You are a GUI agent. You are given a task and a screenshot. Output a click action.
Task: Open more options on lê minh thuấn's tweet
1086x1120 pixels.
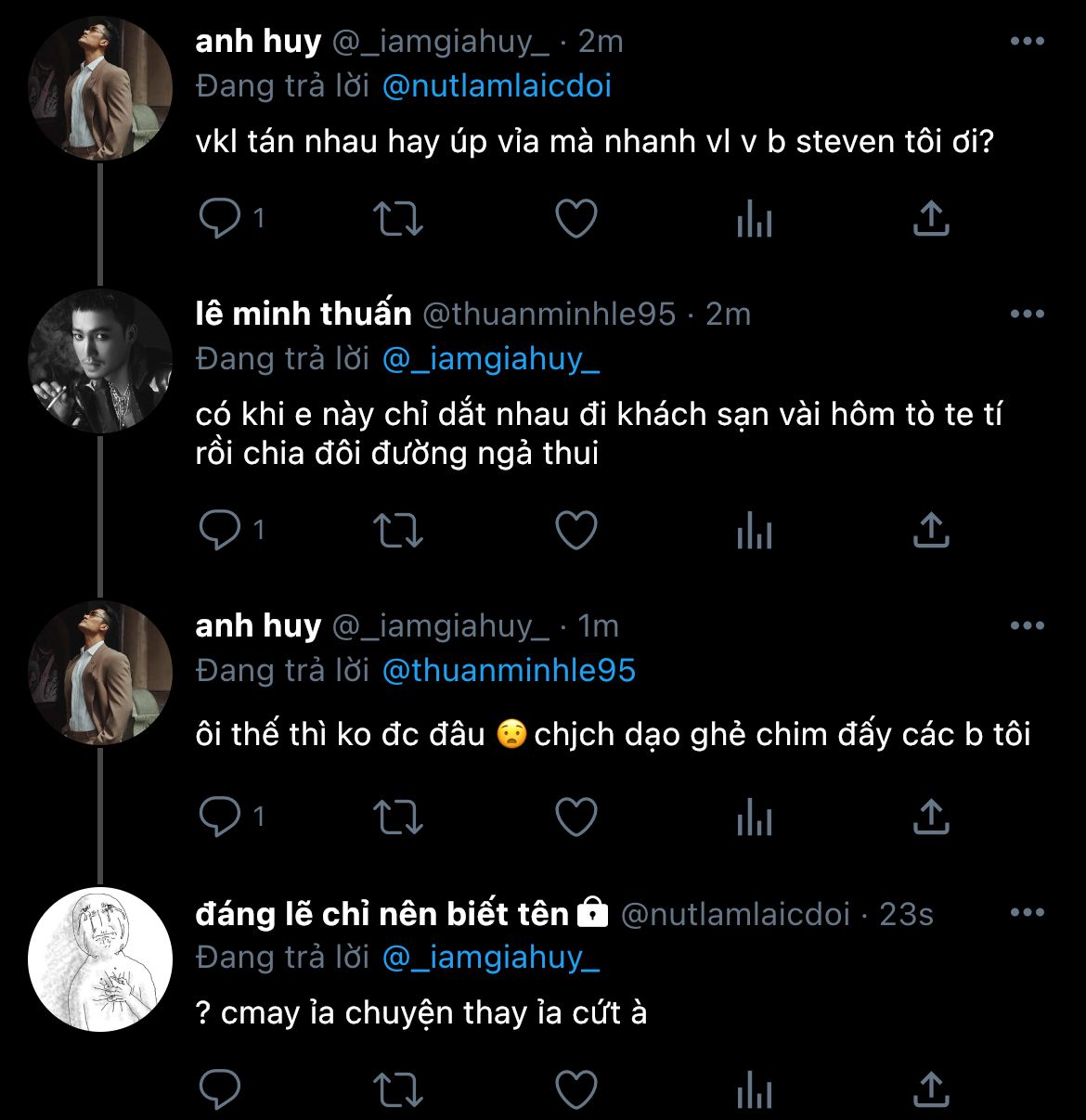pos(1027,314)
